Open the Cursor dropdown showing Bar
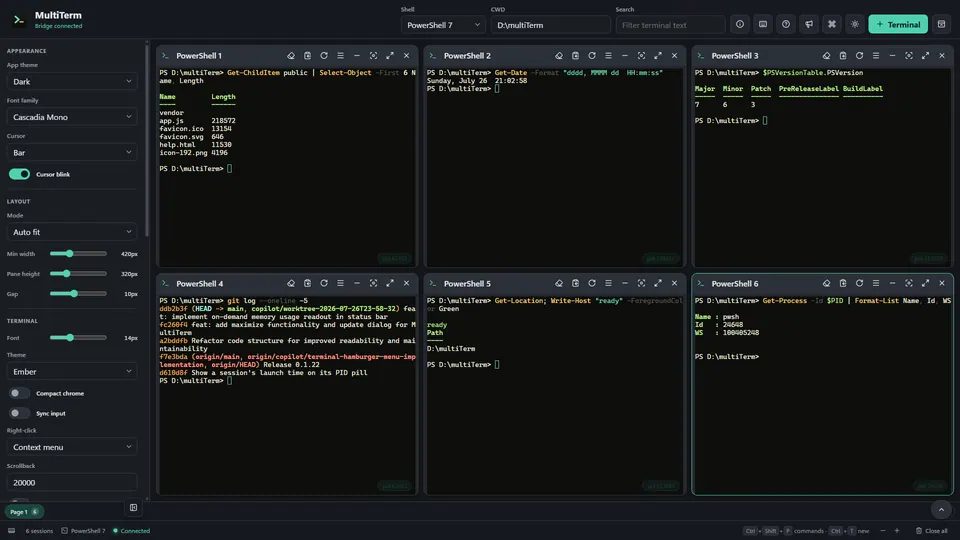This screenshot has width=960, height=540. (x=72, y=152)
